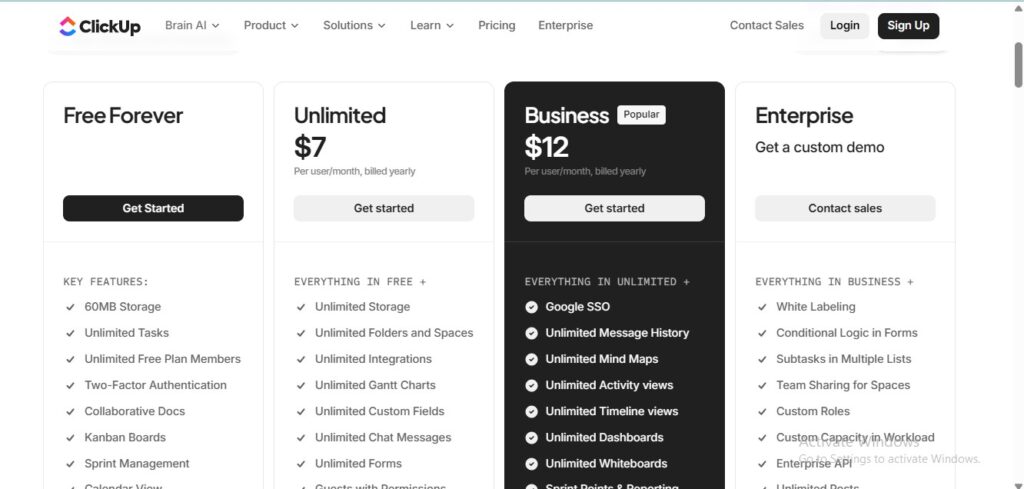Viewport: 1024px width, 489px height.
Task: Go to the Pricing page
Action: pyautogui.click(x=497, y=25)
